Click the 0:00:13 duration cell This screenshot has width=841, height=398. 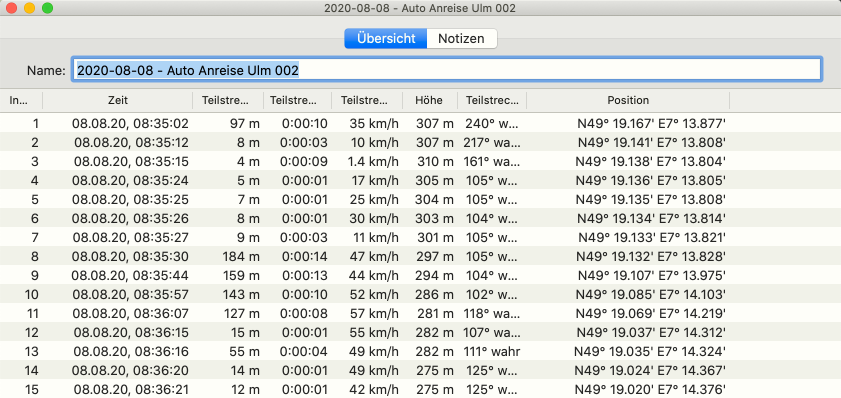coord(305,276)
